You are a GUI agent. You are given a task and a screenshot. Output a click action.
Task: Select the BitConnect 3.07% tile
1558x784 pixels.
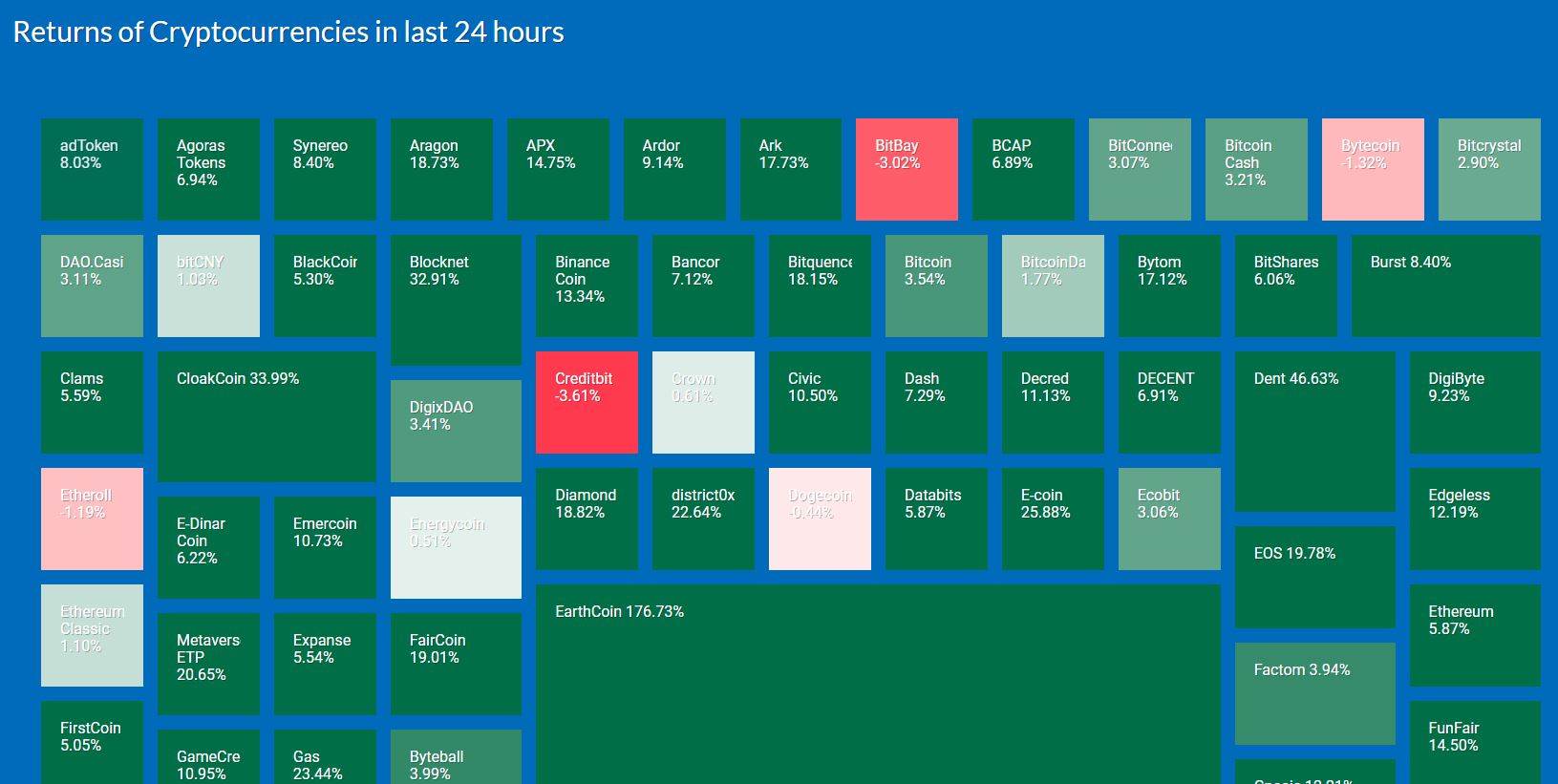coord(1140,169)
